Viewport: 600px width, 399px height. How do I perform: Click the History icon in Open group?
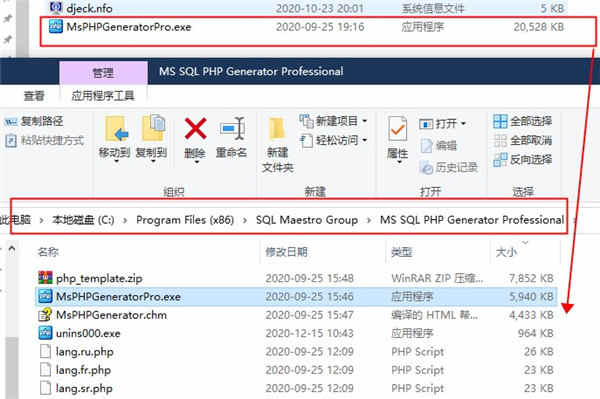coord(426,167)
